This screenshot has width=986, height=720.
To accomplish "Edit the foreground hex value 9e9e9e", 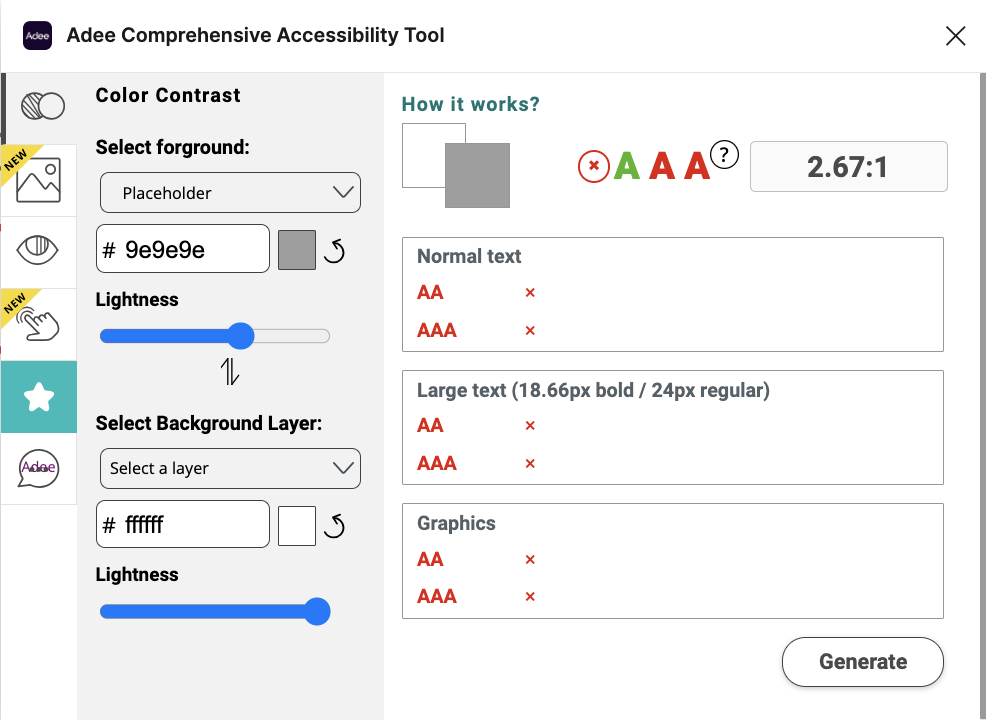I will tap(183, 249).
